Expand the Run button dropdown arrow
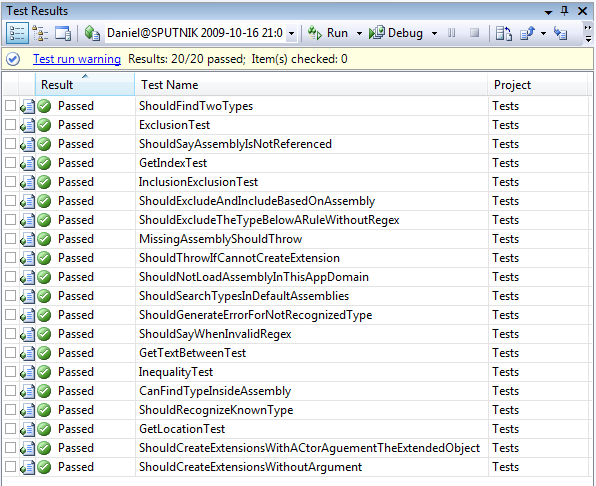 [359, 33]
